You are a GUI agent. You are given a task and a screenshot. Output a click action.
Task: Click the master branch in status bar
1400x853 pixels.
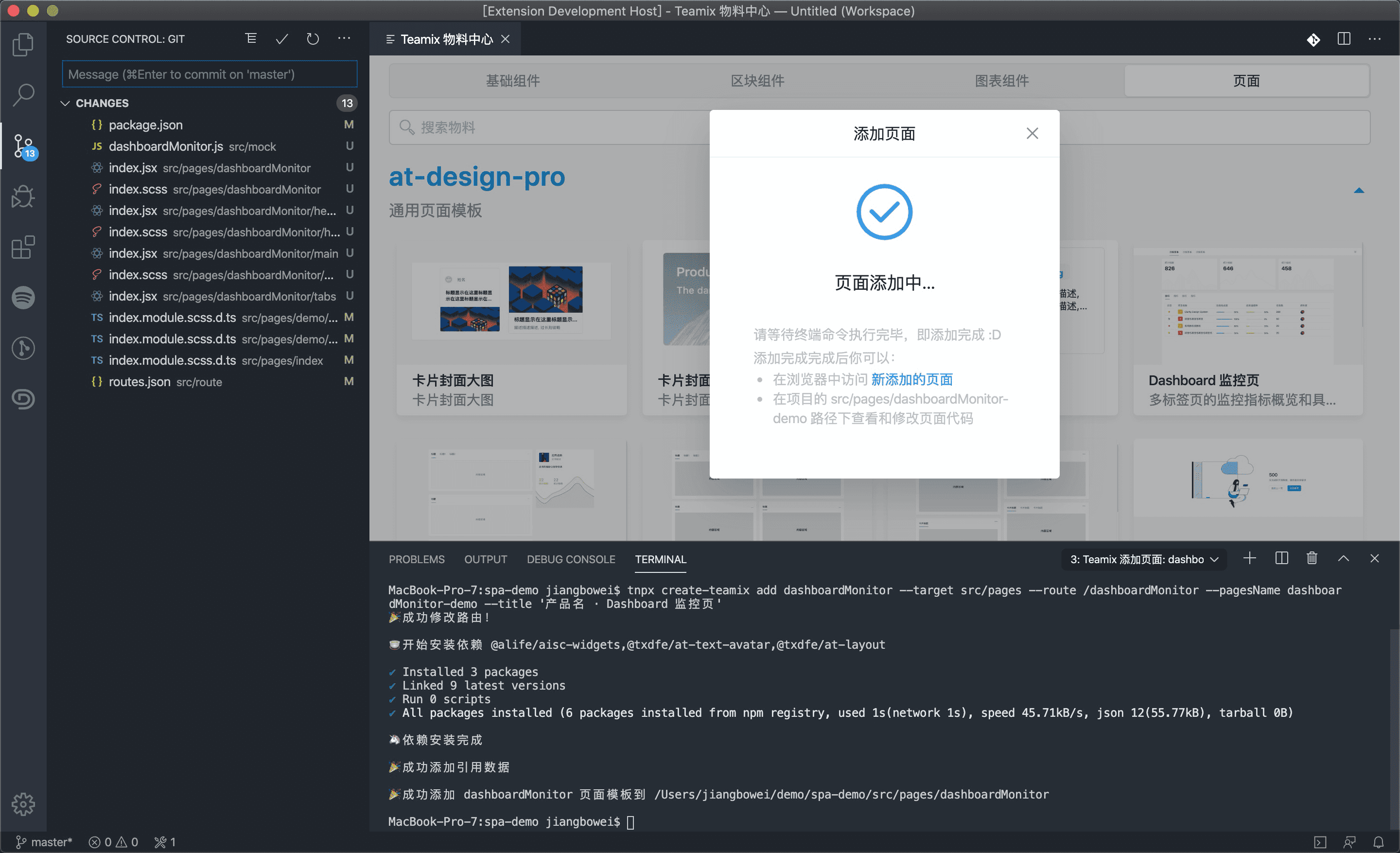pos(44,842)
